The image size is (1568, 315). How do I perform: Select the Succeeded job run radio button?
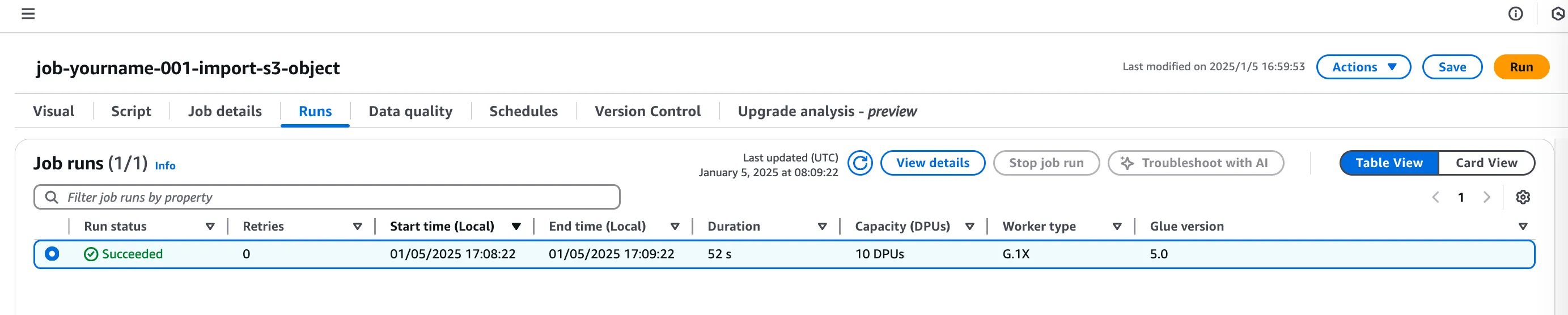[x=52, y=254]
